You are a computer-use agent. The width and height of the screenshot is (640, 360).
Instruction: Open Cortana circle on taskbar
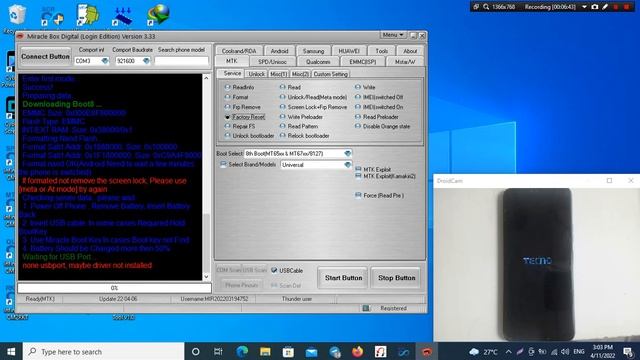tap(196, 351)
